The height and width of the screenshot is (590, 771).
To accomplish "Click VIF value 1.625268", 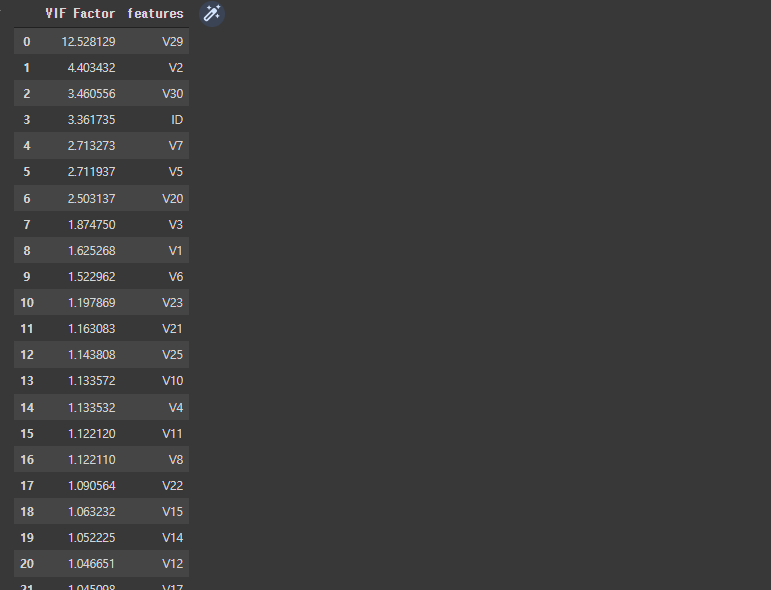I will click(x=91, y=251).
